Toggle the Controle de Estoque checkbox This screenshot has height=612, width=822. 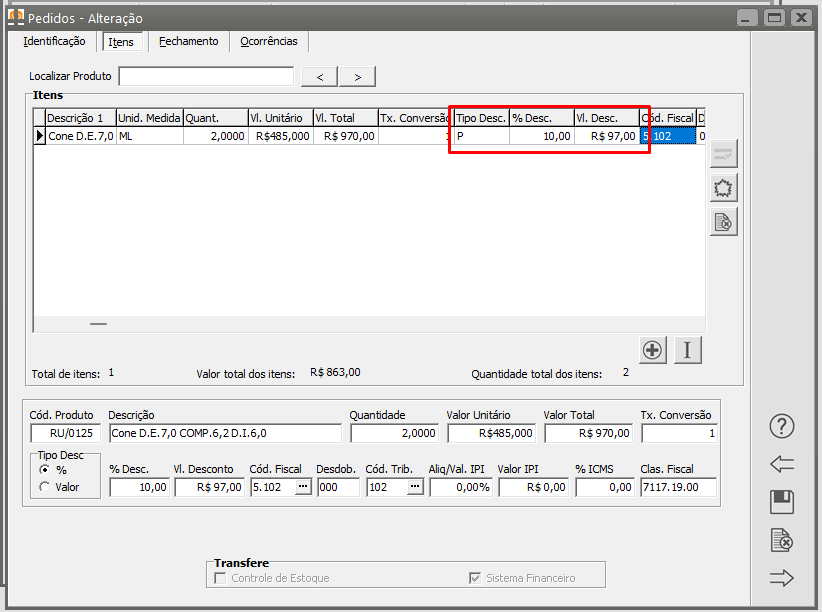[220, 578]
